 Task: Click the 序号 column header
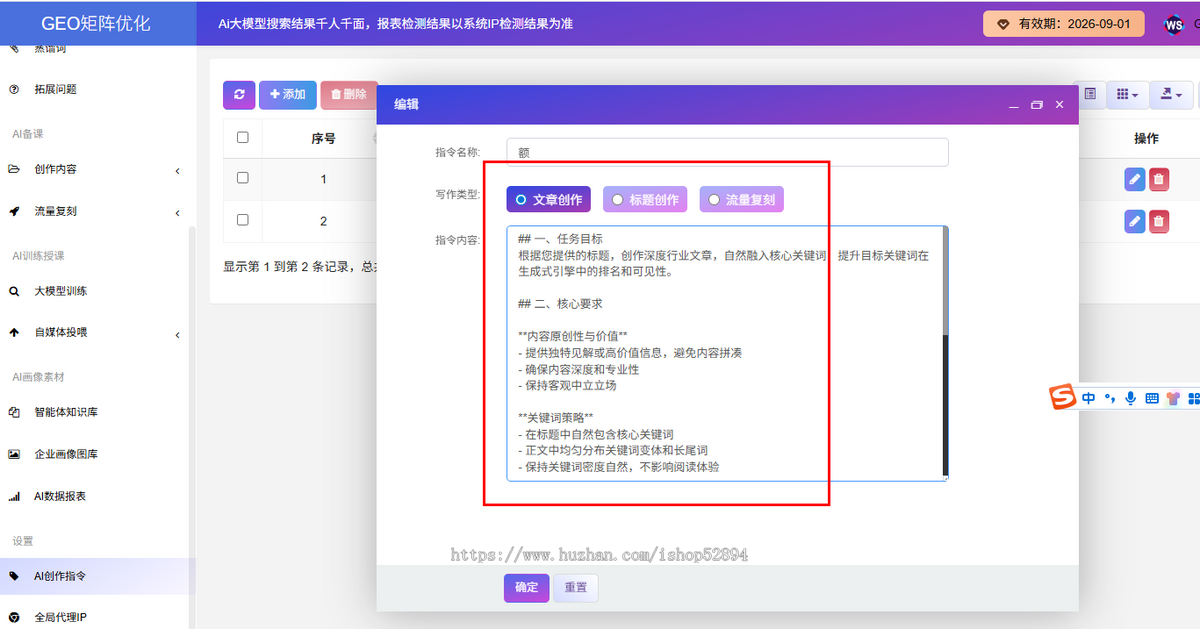pyautogui.click(x=323, y=138)
